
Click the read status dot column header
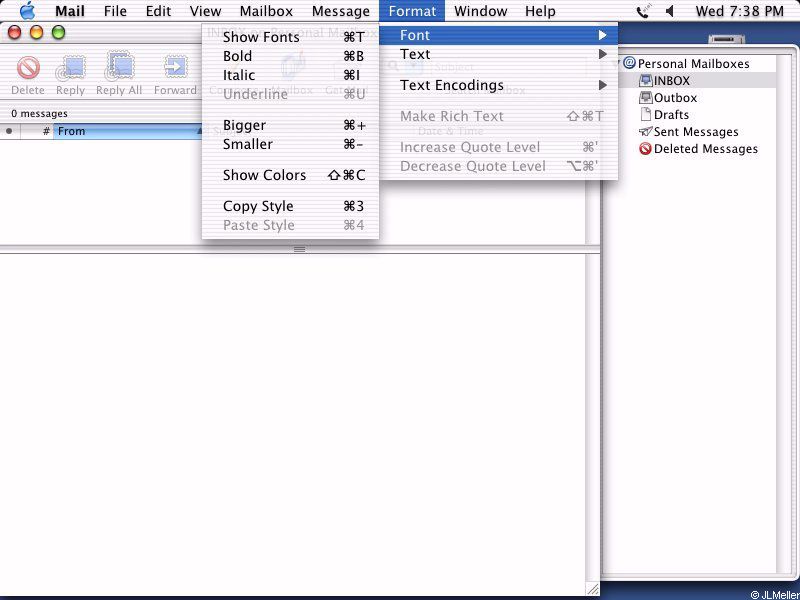pos(9,131)
